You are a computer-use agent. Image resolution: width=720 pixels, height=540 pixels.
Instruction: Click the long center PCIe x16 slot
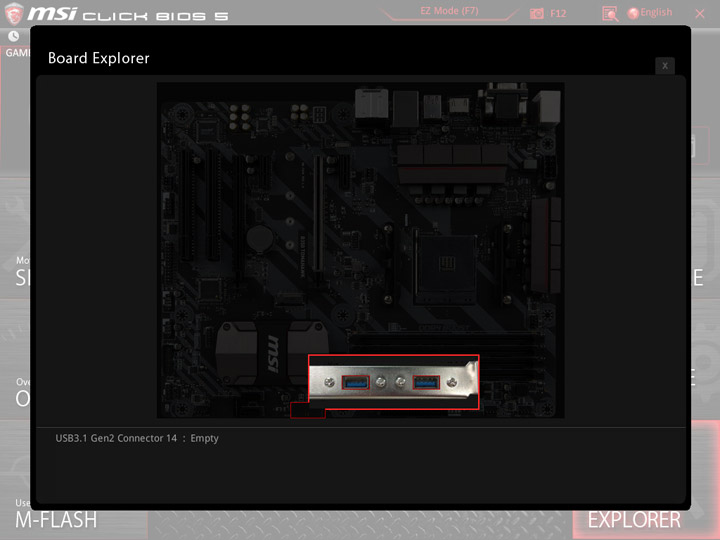coord(317,216)
